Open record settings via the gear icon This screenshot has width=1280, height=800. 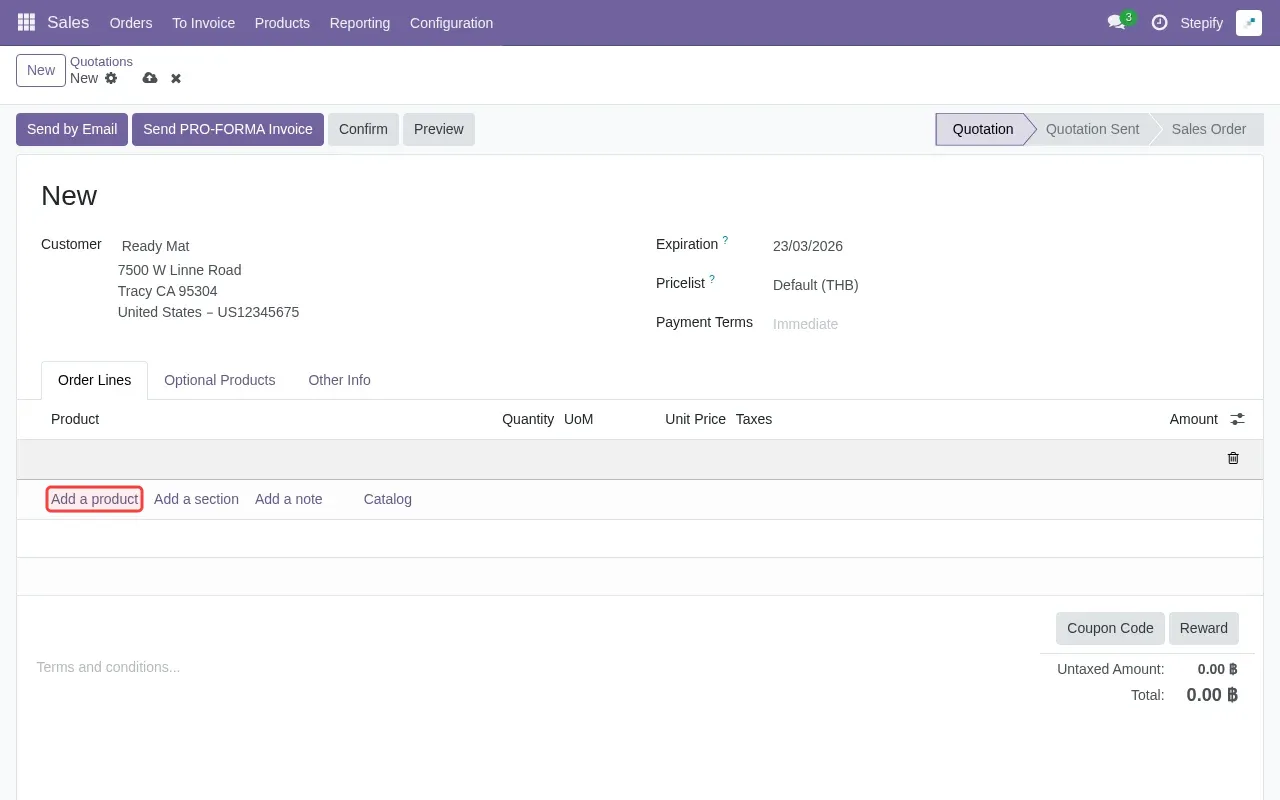click(111, 78)
